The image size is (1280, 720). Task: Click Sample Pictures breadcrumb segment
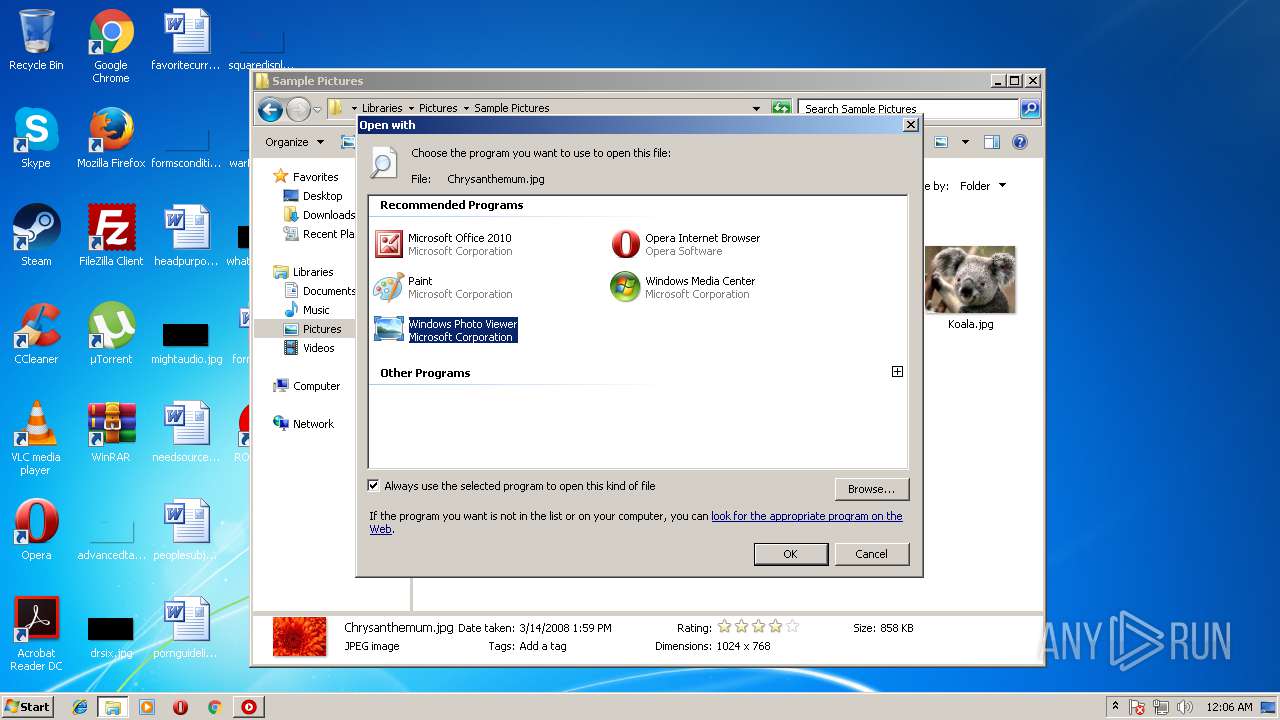pyautogui.click(x=511, y=108)
